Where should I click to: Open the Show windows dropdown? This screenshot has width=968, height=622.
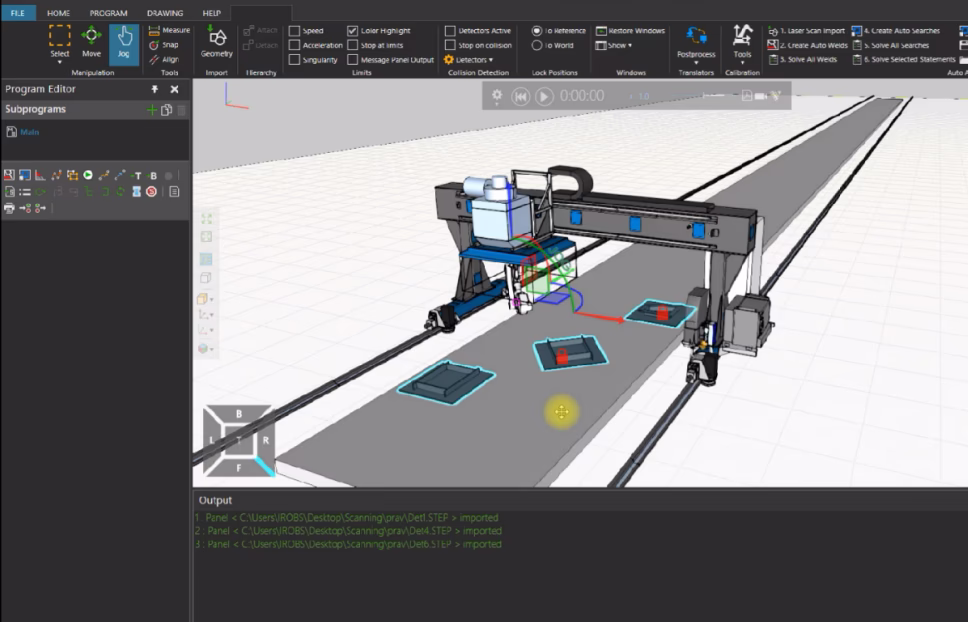614,45
